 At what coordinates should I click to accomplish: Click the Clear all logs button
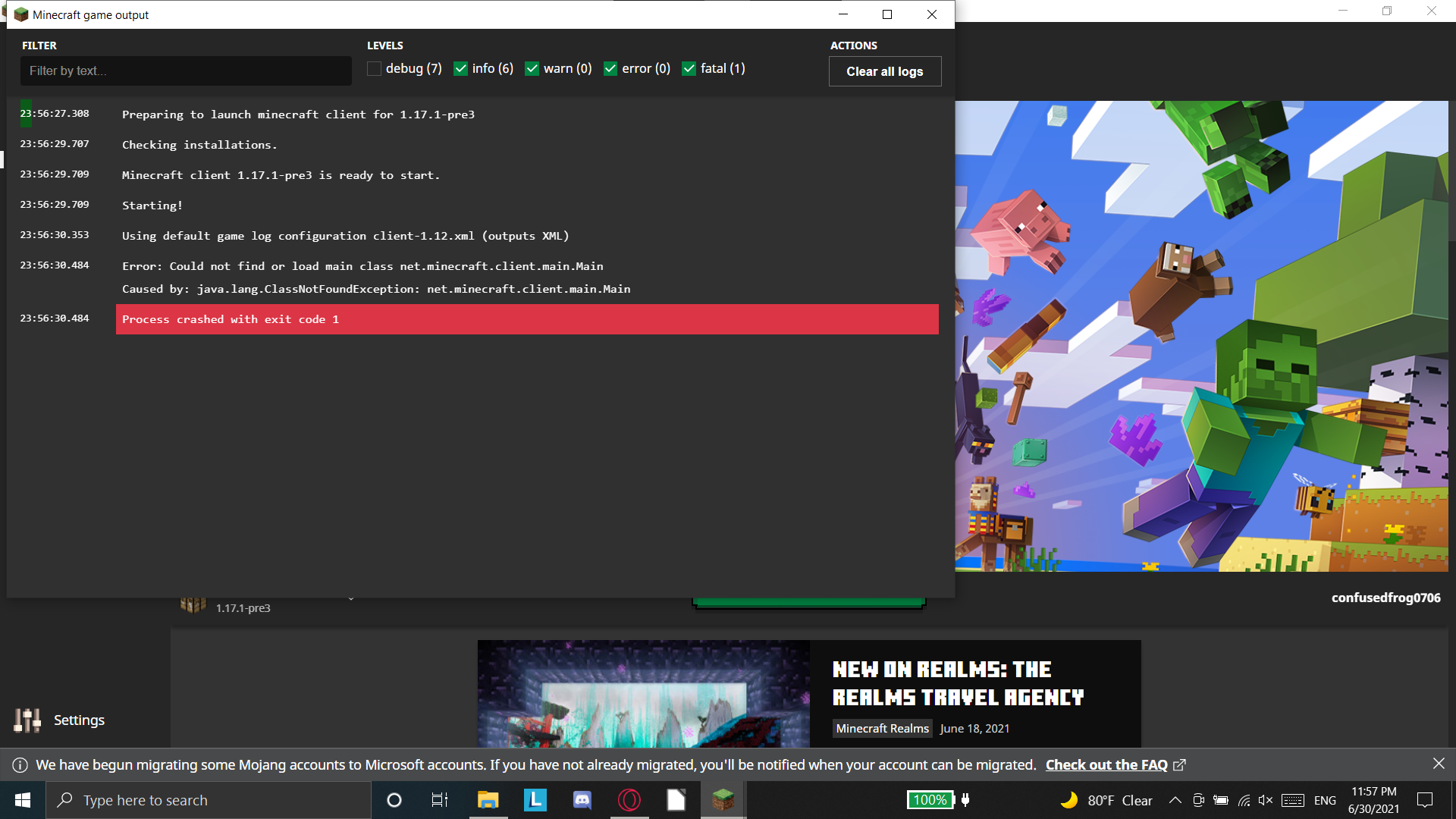884,71
